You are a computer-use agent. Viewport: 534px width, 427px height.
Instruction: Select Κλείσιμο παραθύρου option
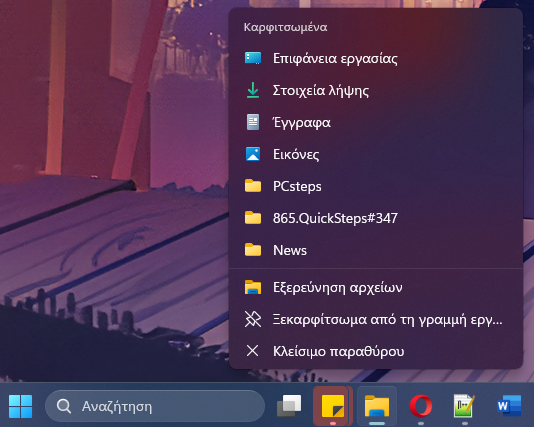[376, 351]
